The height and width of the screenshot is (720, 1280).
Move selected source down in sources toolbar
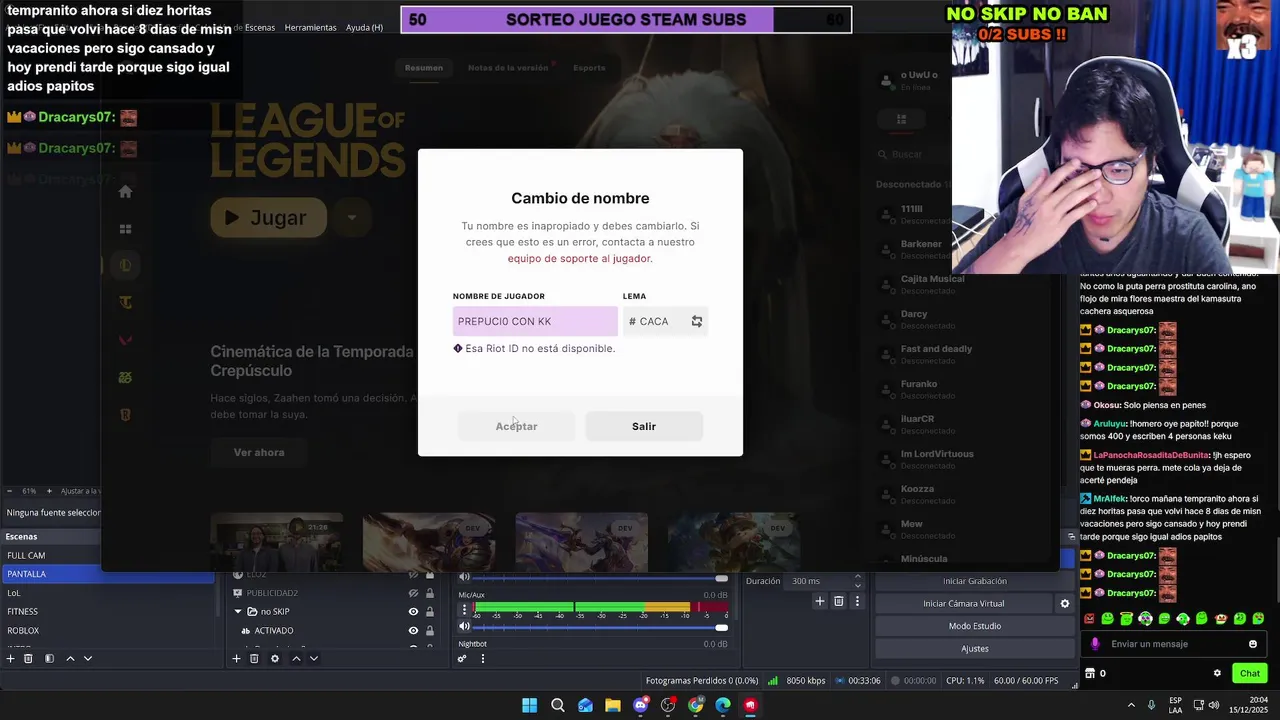point(314,658)
